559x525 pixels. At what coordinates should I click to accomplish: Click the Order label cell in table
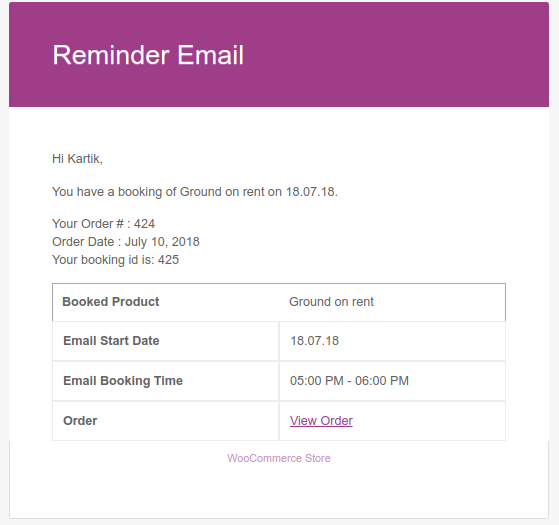[165, 421]
